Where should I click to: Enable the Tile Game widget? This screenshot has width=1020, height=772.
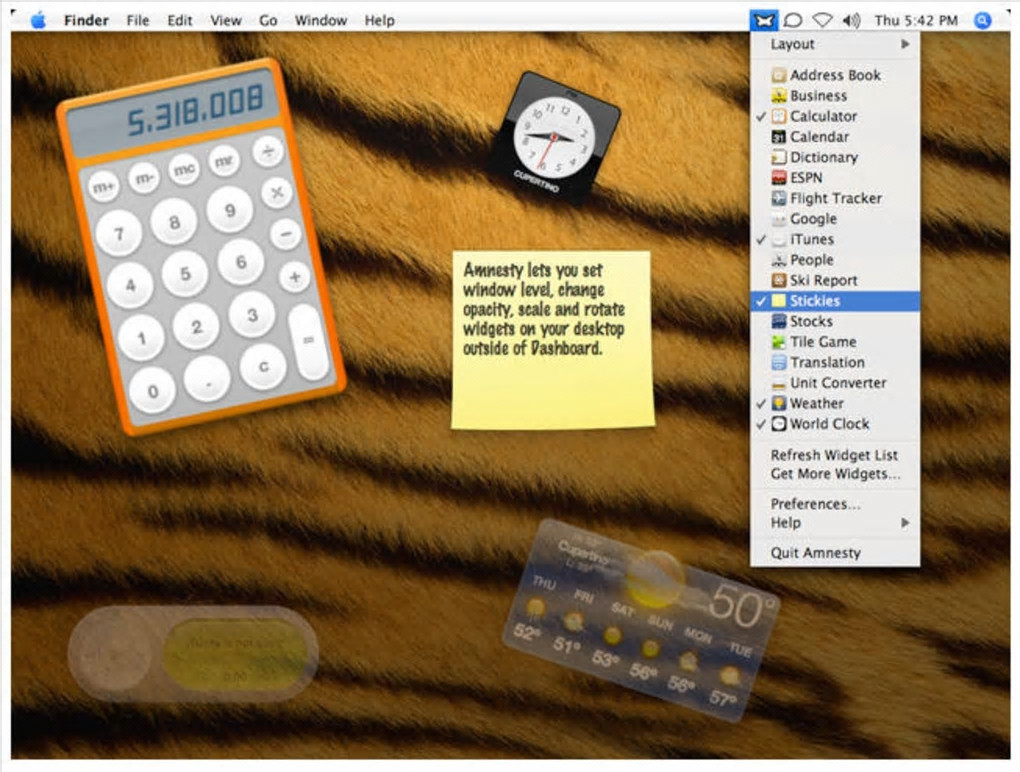[835, 341]
